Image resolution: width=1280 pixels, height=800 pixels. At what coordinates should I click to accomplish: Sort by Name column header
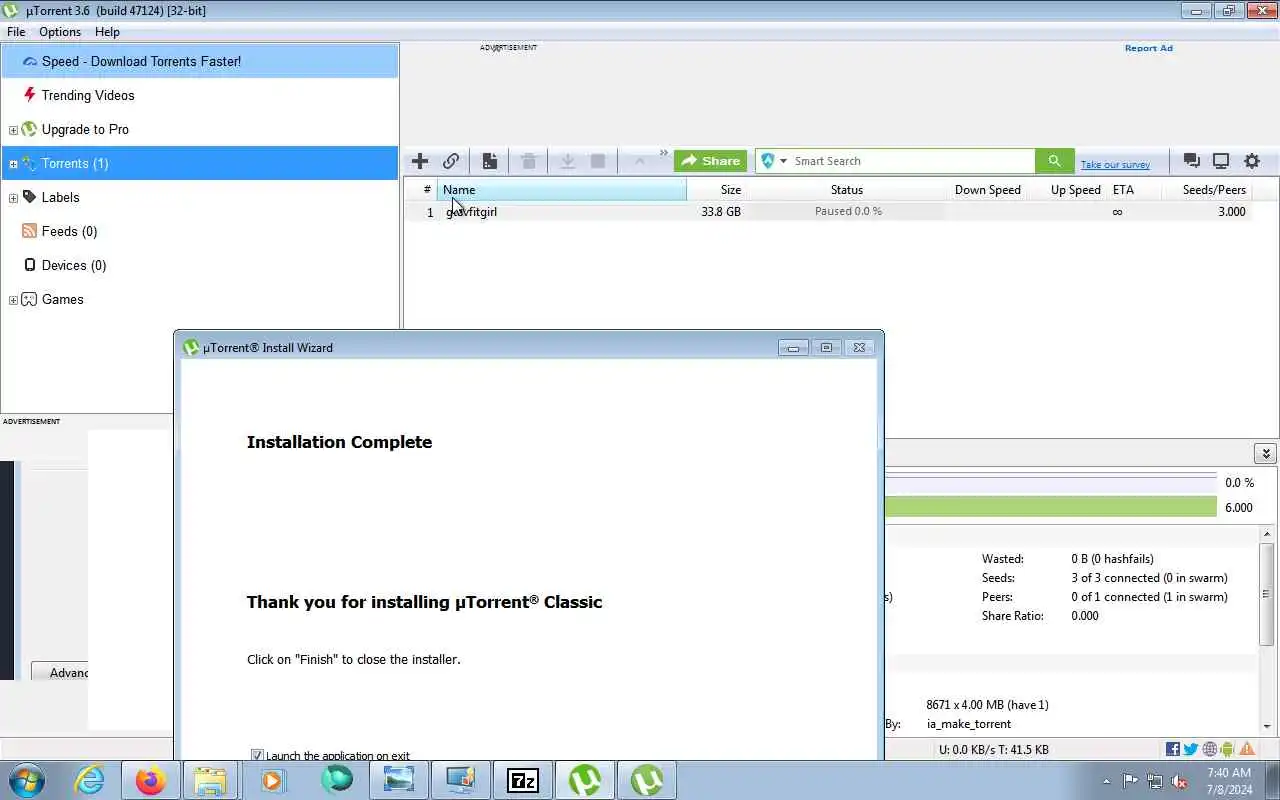(x=561, y=190)
